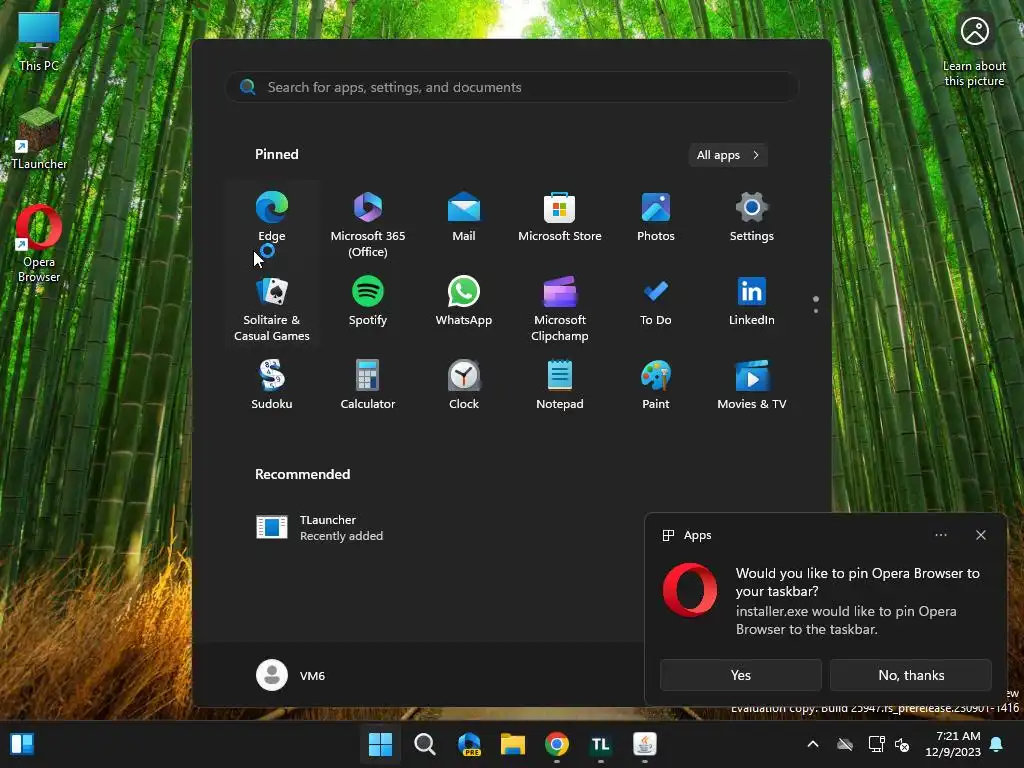1024x768 pixels.
Task: Open clock and date 7:21 AM
Action: click(x=953, y=744)
